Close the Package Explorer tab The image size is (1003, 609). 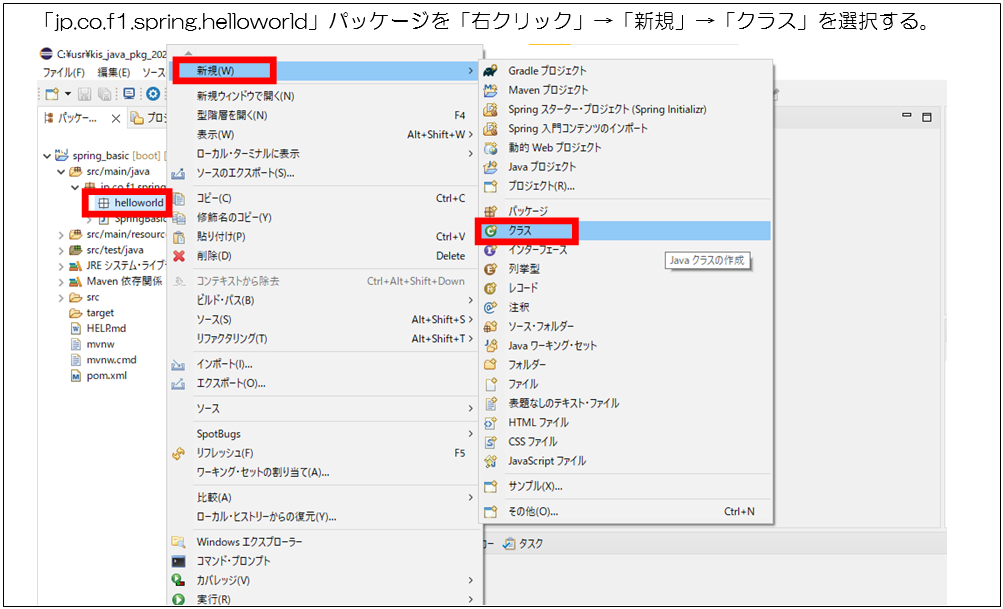115,119
